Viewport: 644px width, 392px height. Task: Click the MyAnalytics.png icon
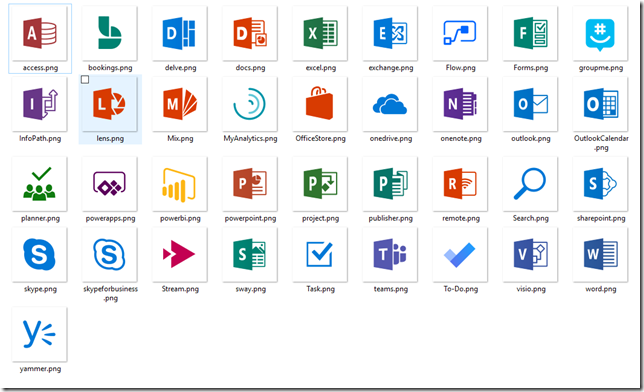(250, 104)
